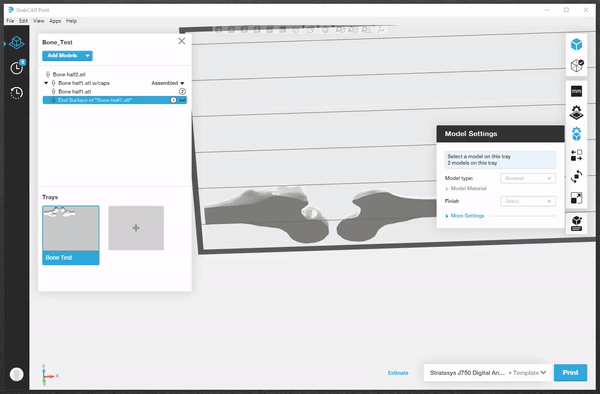This screenshot has height=394, width=600.
Task: Open the File menu
Action: [10, 21]
